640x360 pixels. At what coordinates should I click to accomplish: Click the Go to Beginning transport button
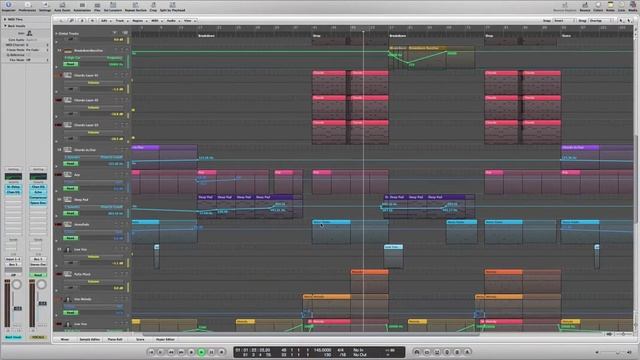(x=151, y=352)
